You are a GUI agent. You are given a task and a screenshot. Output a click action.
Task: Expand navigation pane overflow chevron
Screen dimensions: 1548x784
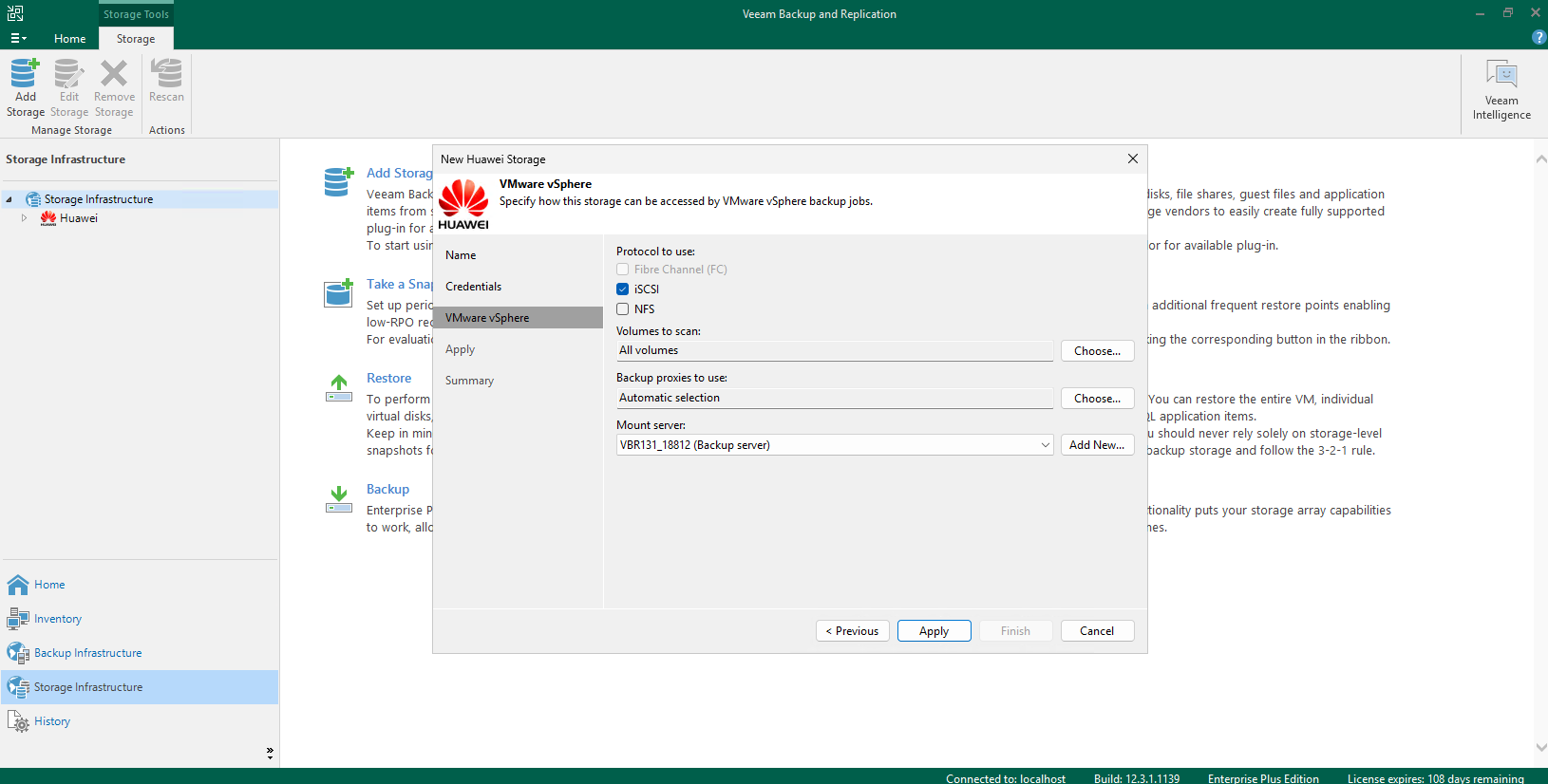tap(270, 753)
